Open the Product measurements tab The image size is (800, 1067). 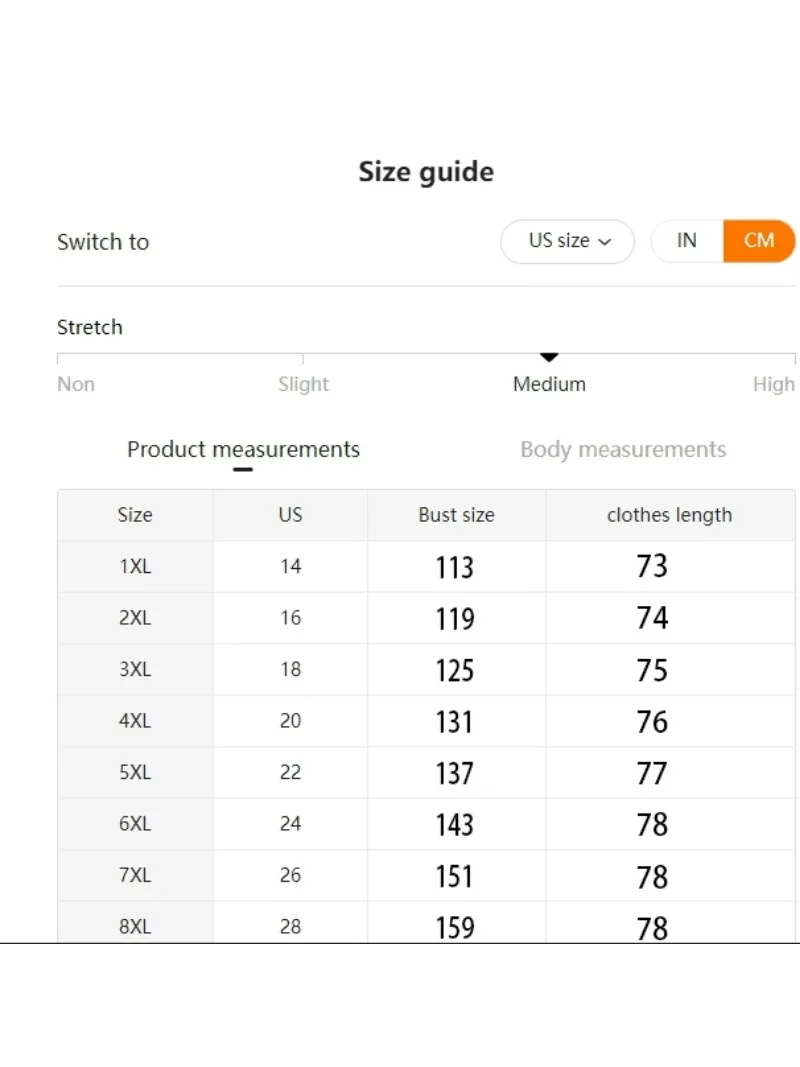[x=243, y=449]
